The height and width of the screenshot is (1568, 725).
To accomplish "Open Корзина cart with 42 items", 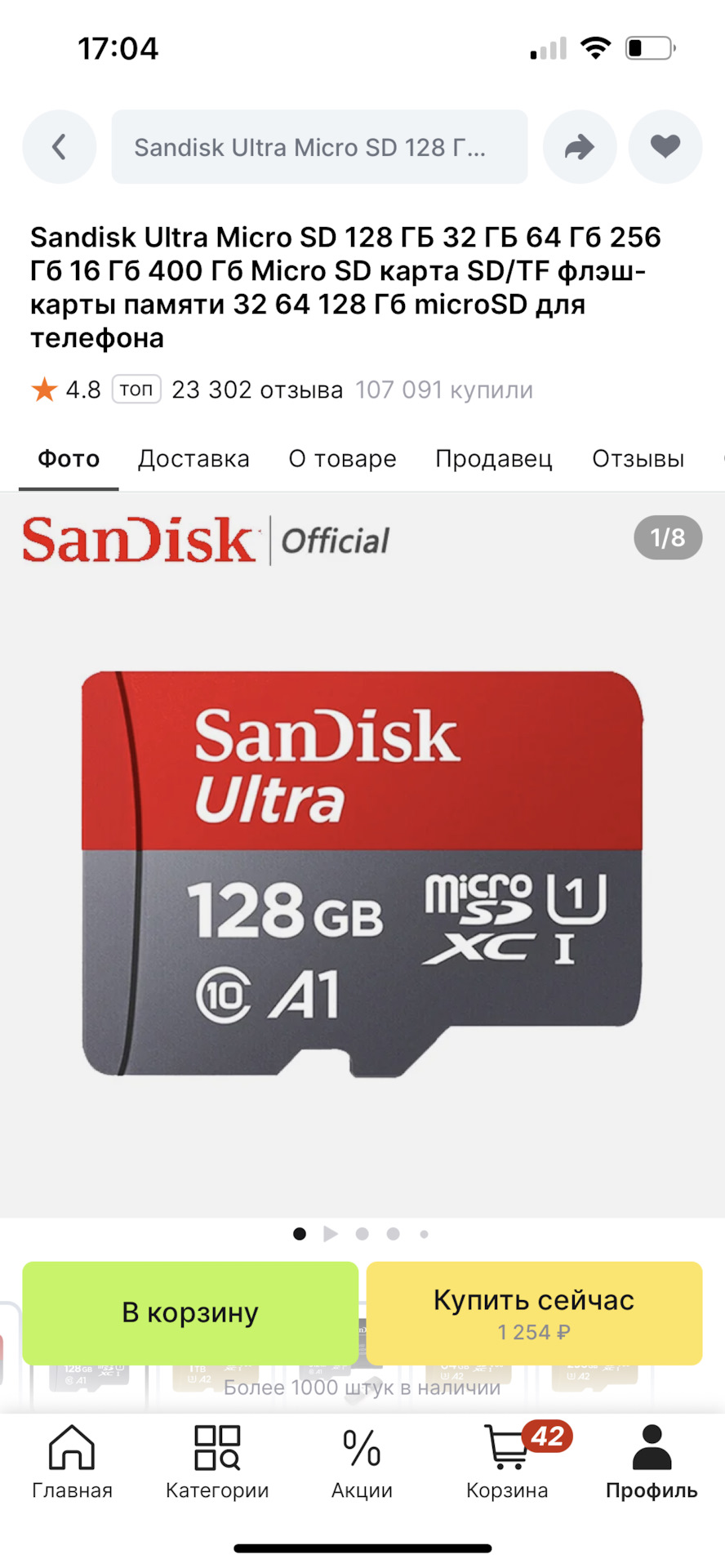I will click(508, 1462).
